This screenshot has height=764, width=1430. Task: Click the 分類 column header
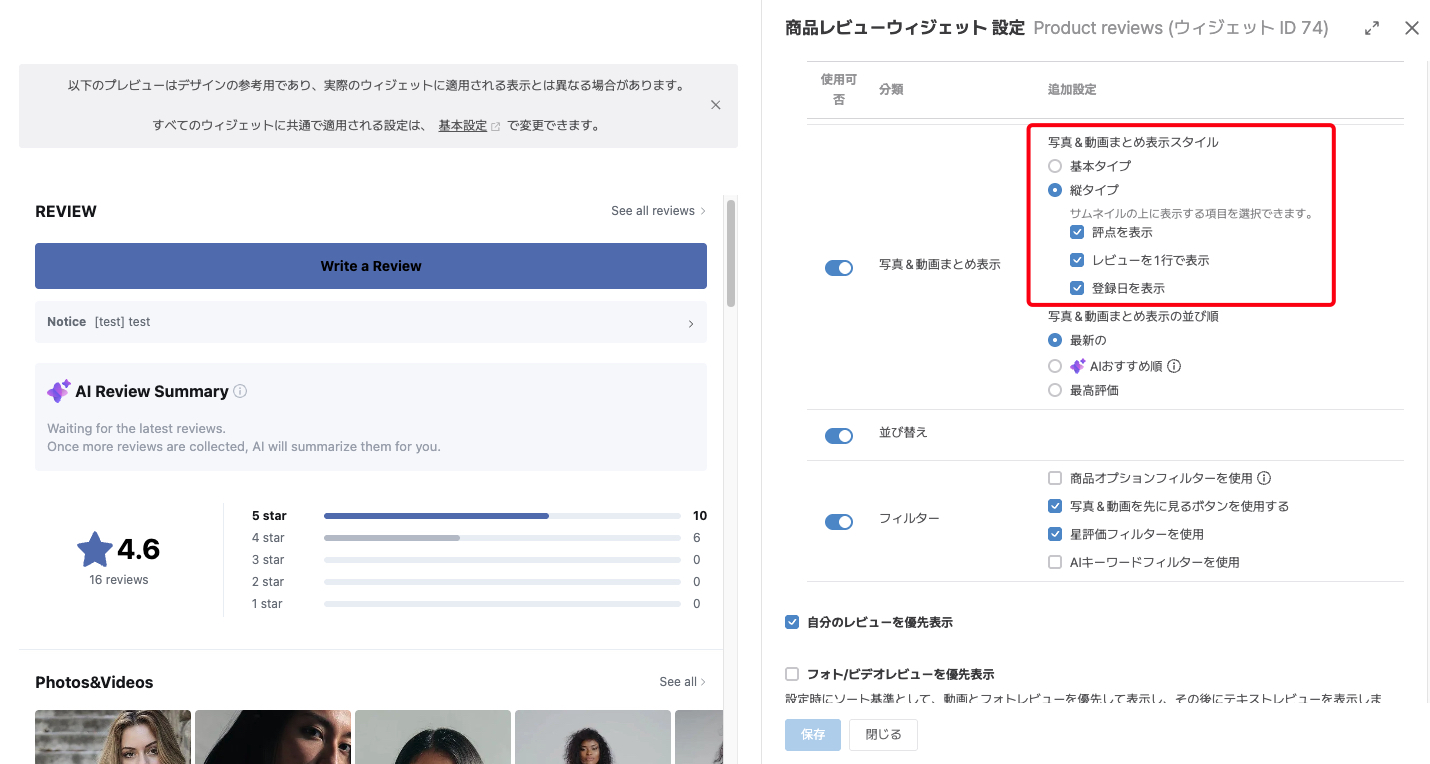tap(891, 89)
